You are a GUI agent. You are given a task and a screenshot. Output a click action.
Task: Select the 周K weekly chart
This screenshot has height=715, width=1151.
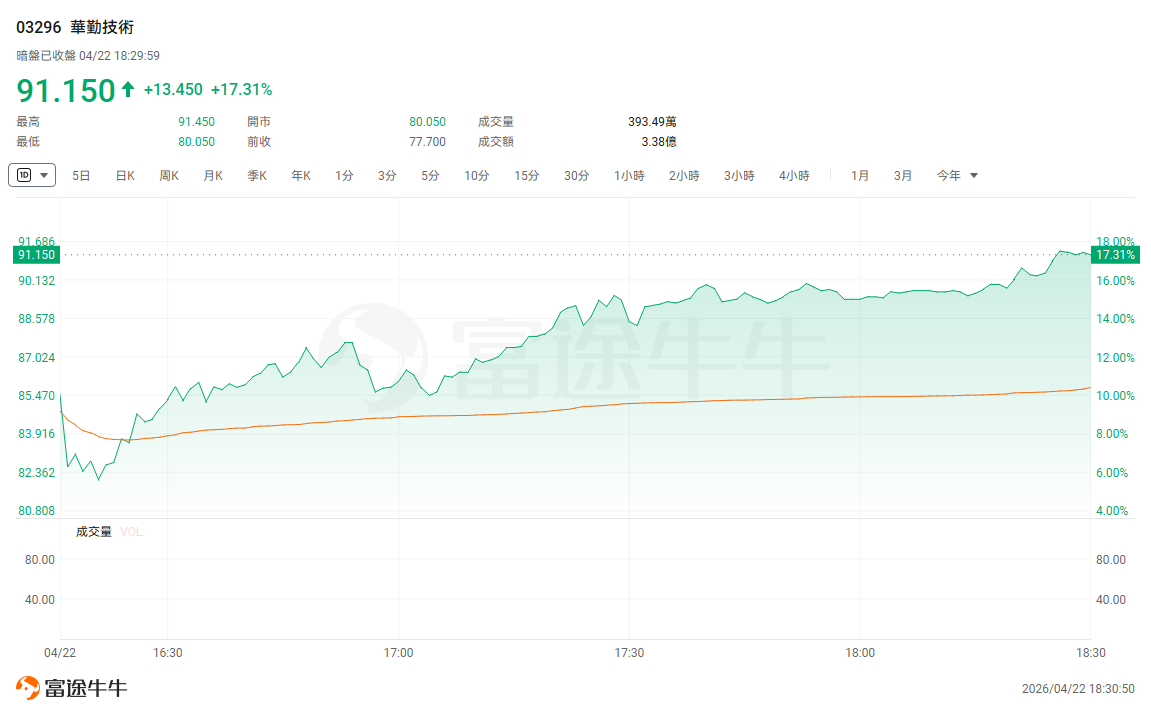click(169, 175)
